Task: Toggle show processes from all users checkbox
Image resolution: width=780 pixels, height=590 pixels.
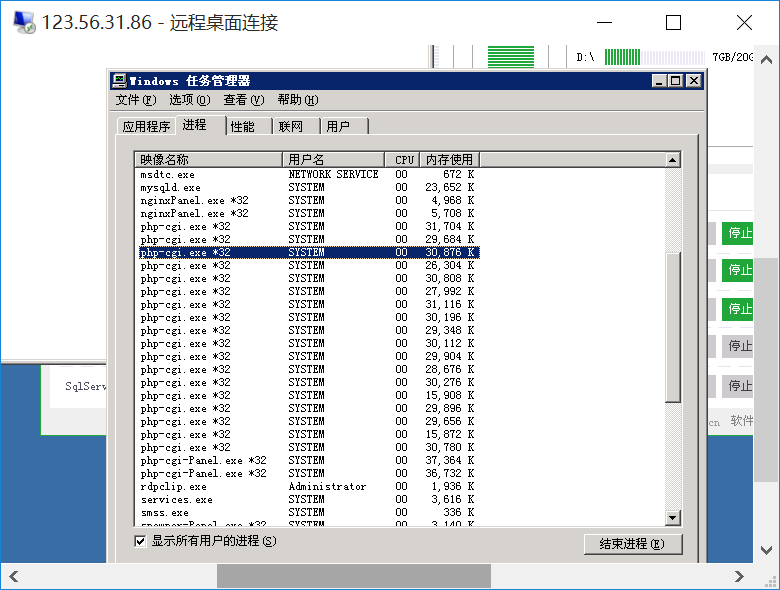Action: [140, 541]
